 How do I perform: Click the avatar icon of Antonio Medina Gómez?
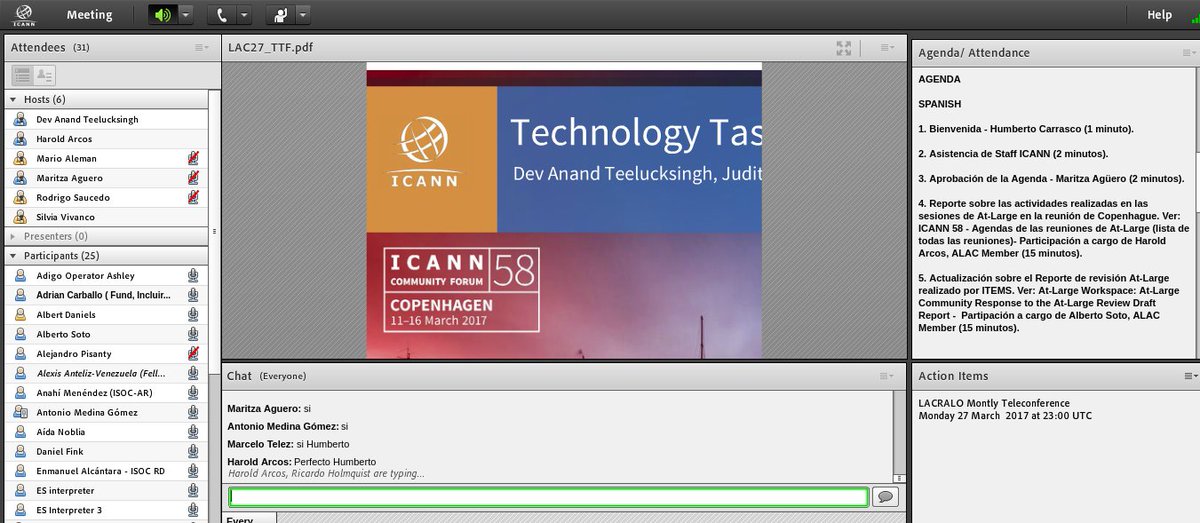pyautogui.click(x=19, y=412)
